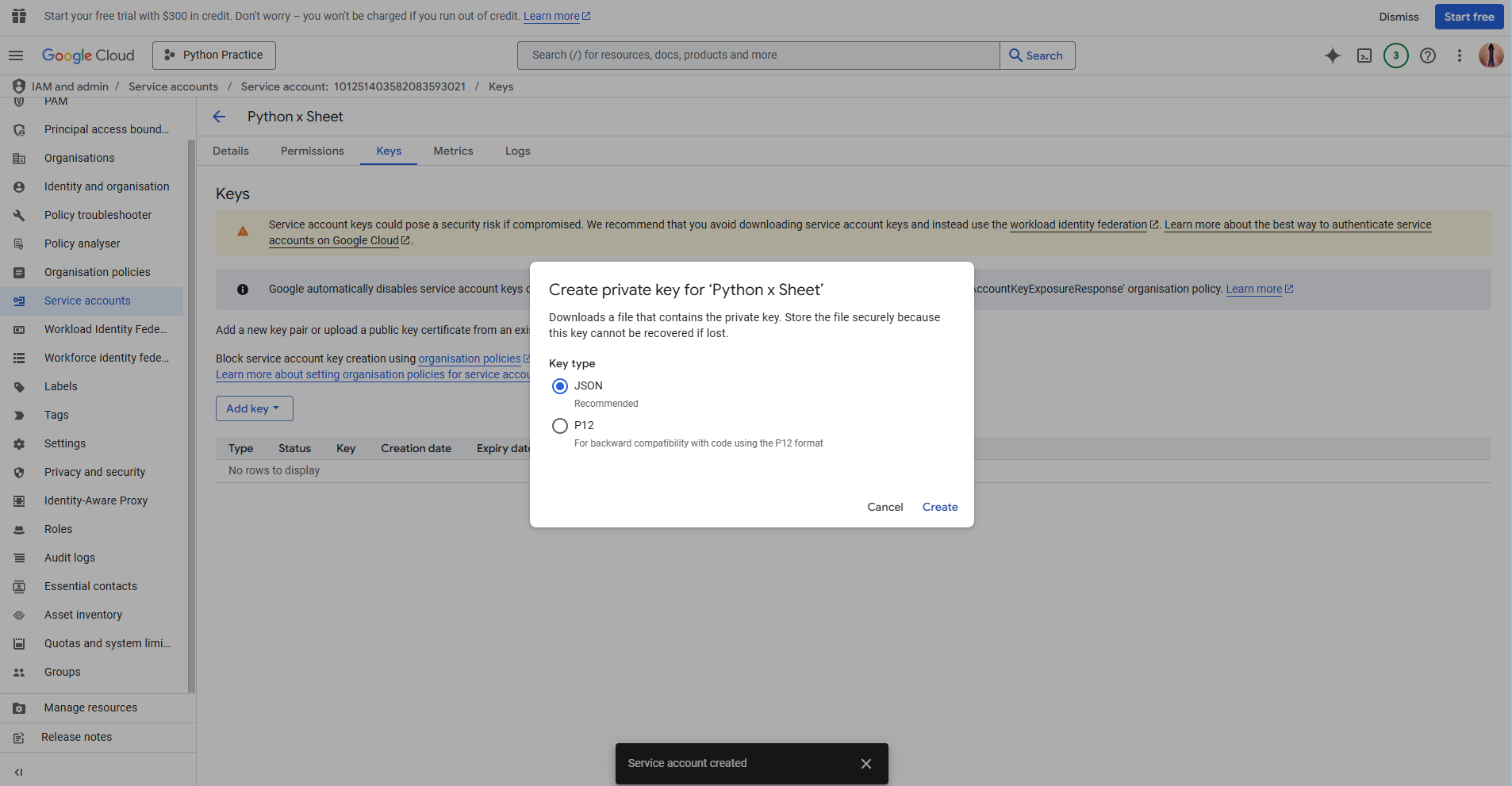Screen dimensions: 1512x786
Task: Click Organisation policies sidebar icon
Action: pos(19,272)
